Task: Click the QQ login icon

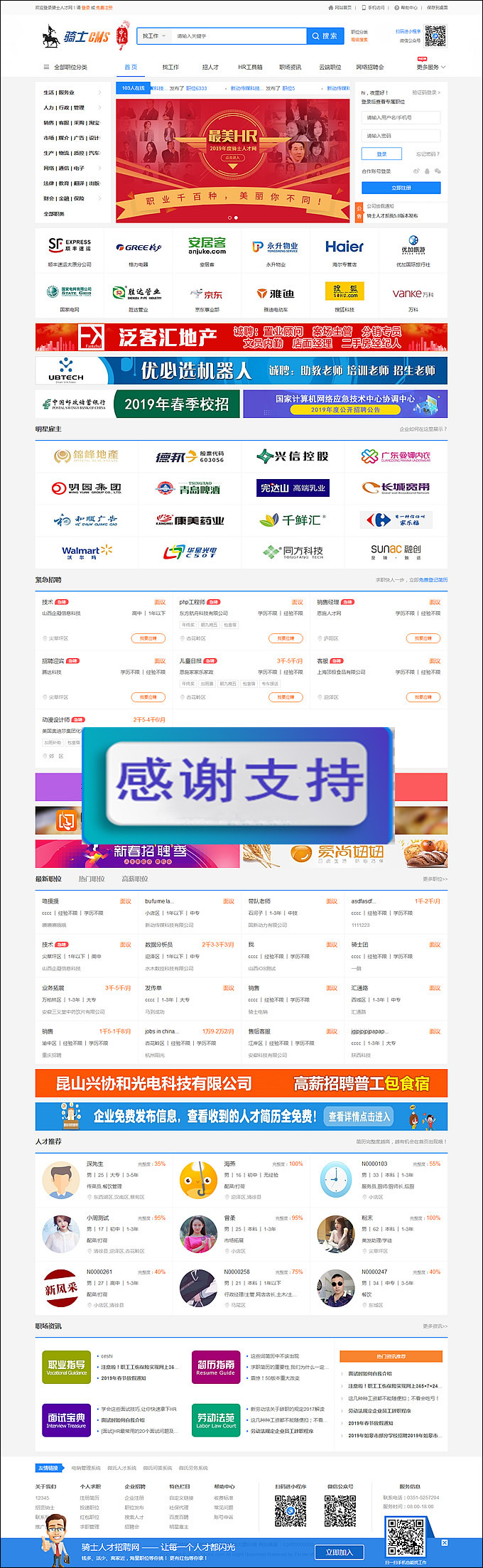Action: click(x=427, y=171)
